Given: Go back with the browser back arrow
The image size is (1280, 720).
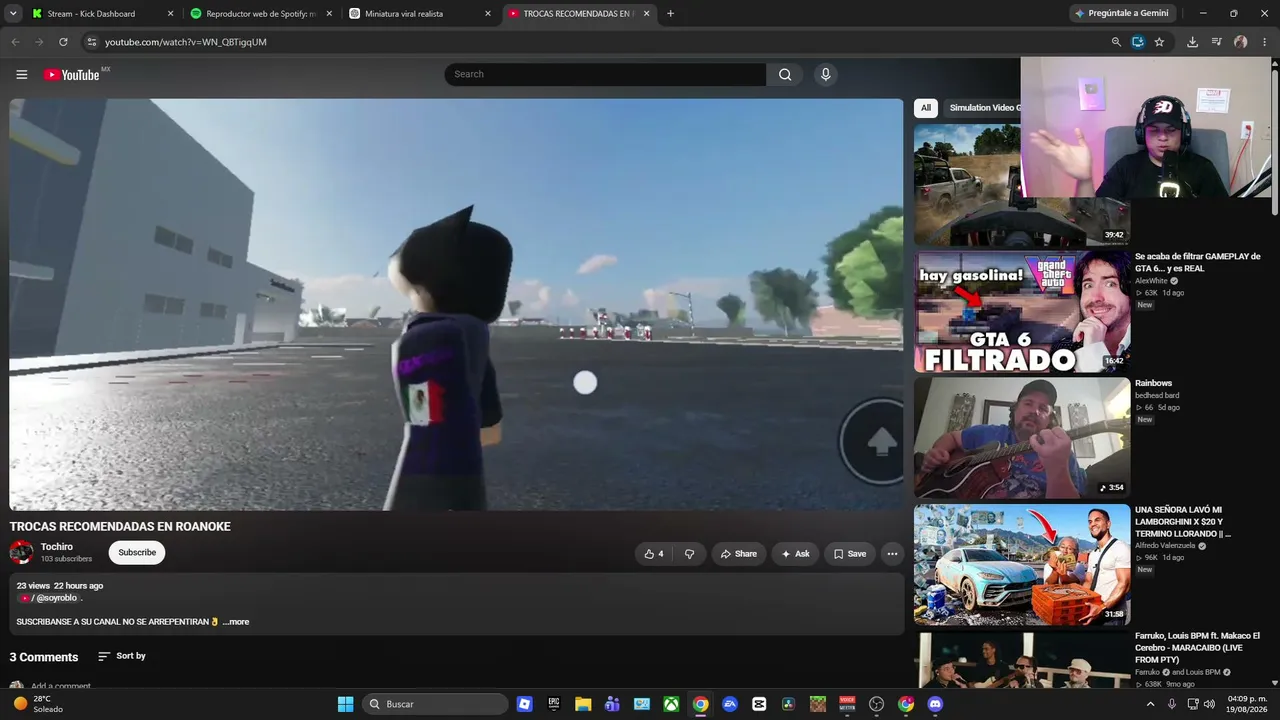Looking at the screenshot, I should point(15,42).
